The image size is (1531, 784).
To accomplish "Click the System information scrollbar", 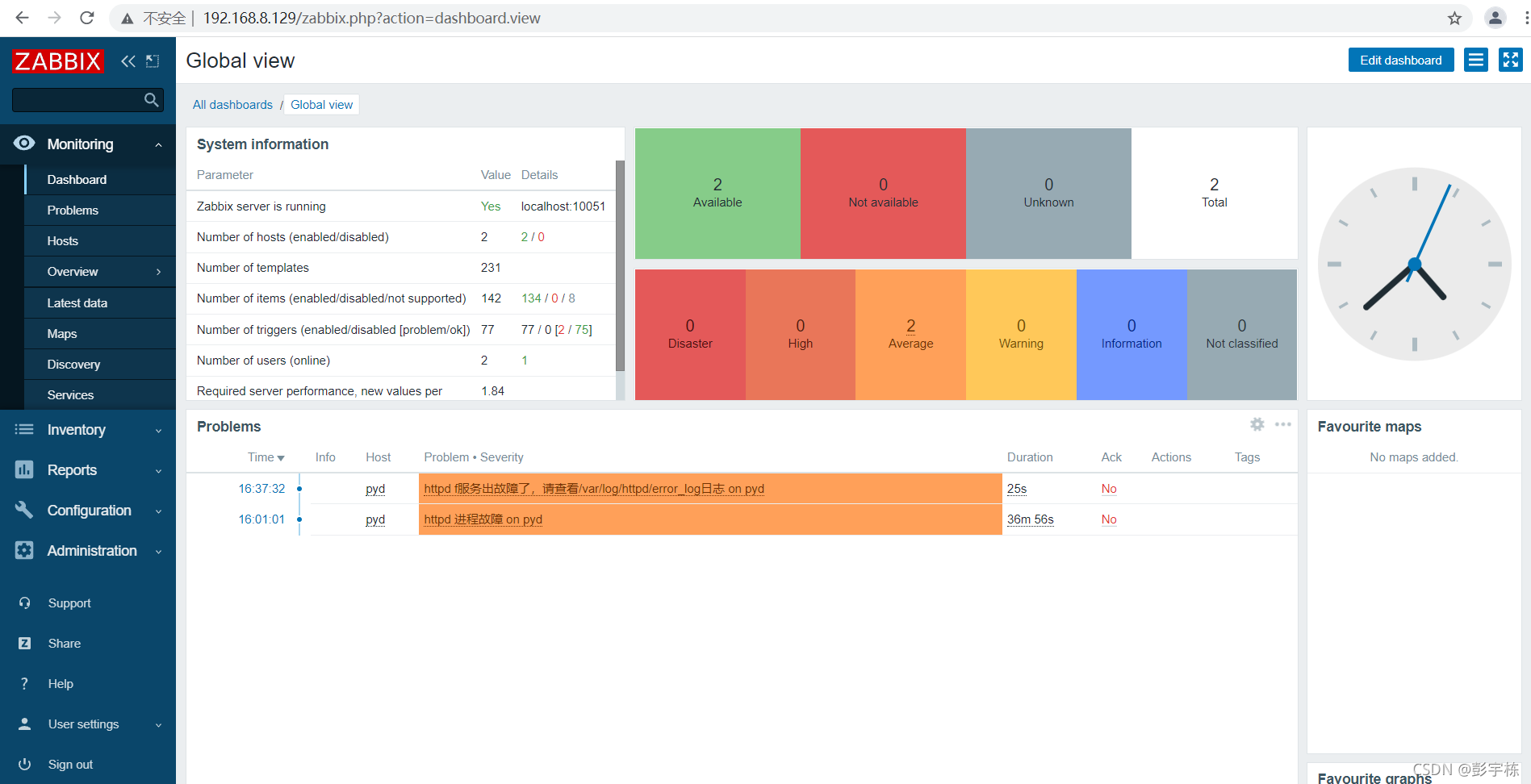I will (620, 265).
